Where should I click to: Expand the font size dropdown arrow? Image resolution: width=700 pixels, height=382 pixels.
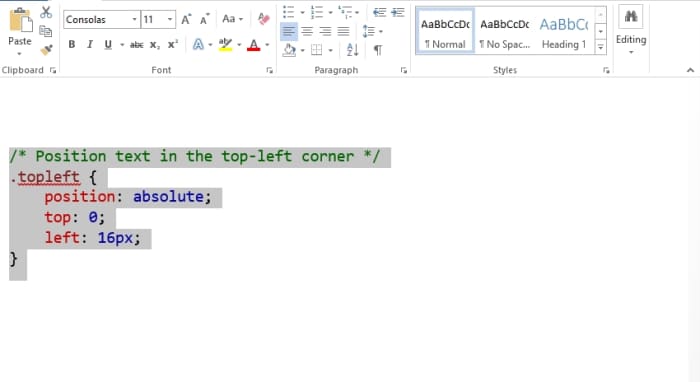point(170,20)
